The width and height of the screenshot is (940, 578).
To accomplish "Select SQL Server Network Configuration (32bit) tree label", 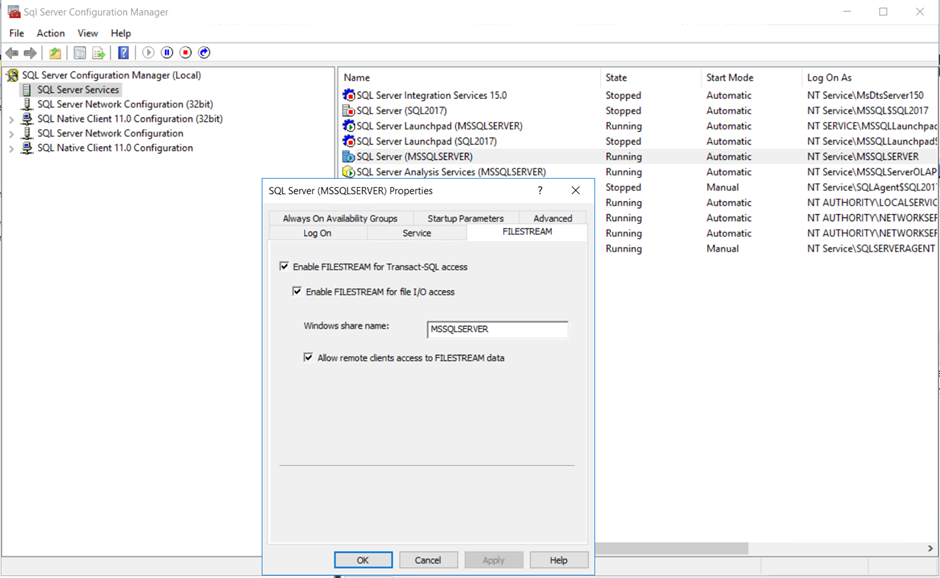I will click(125, 104).
